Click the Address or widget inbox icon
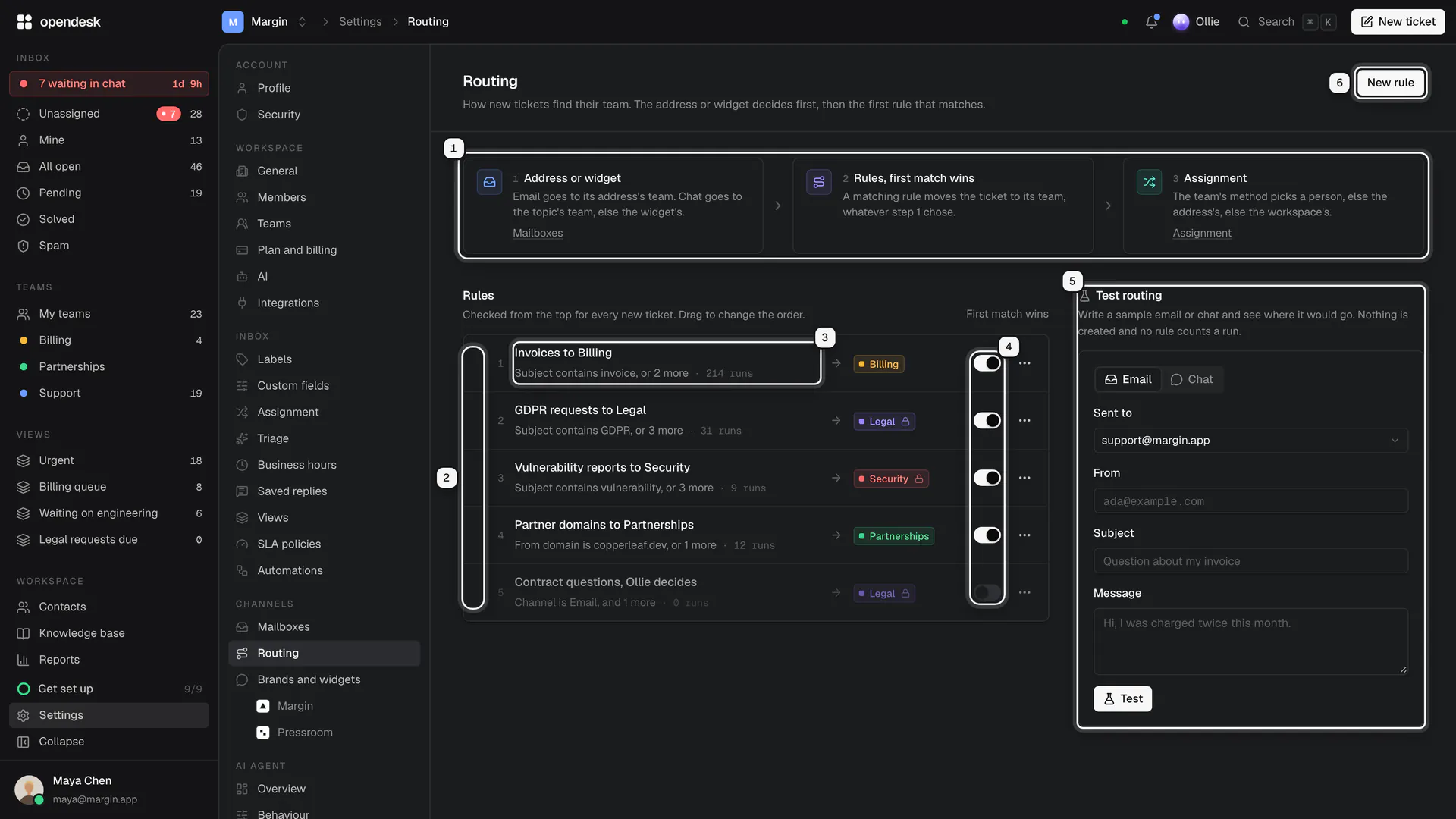 tap(489, 182)
